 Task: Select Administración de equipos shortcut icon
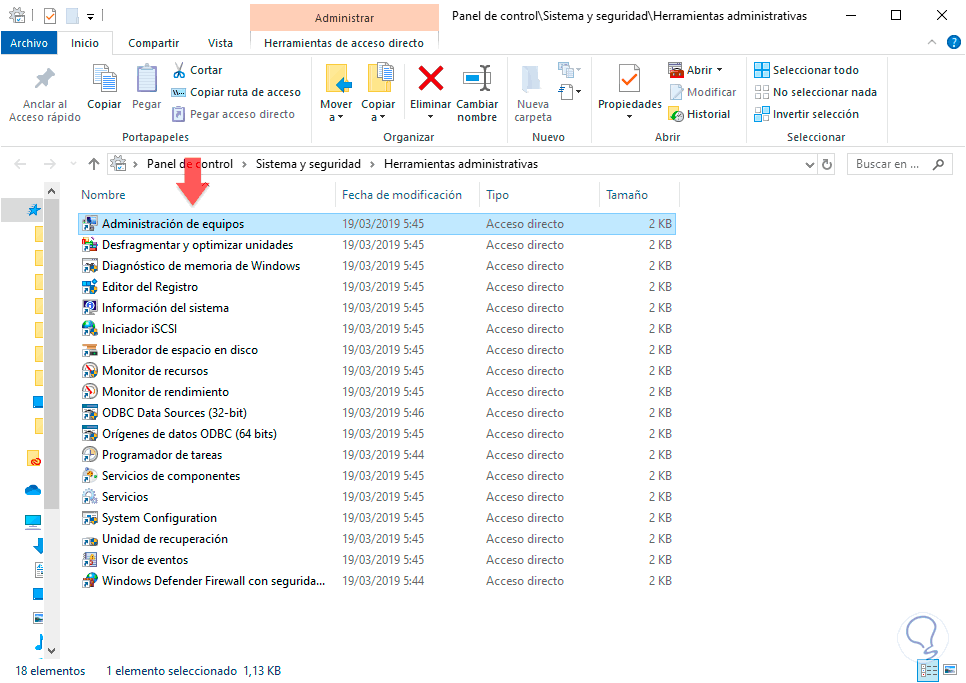click(90, 224)
